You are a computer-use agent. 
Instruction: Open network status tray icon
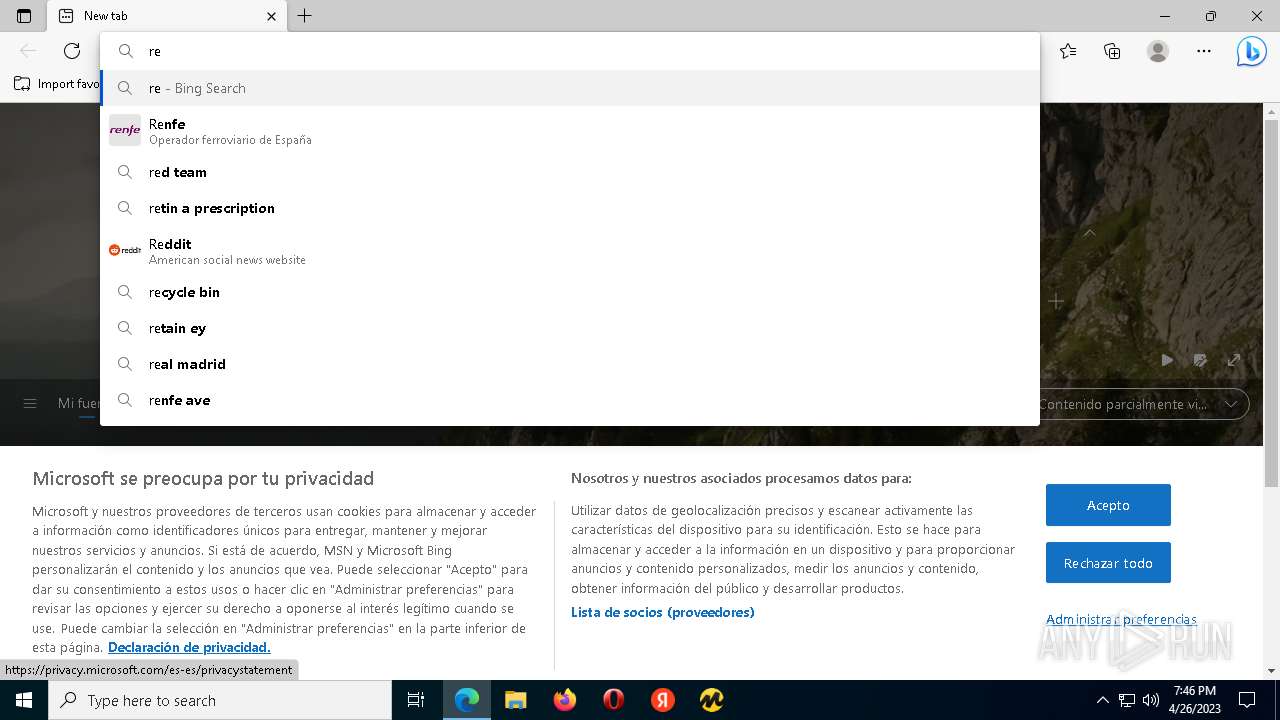point(1127,700)
